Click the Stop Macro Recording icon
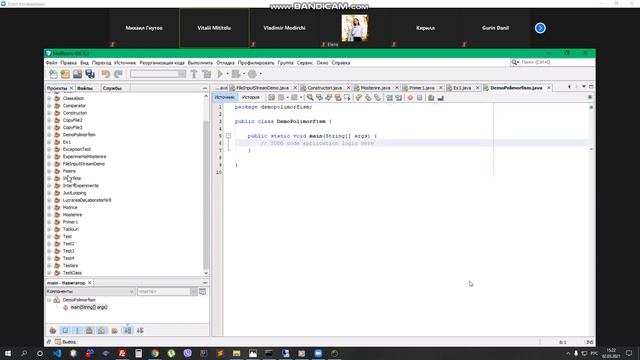 (420, 98)
